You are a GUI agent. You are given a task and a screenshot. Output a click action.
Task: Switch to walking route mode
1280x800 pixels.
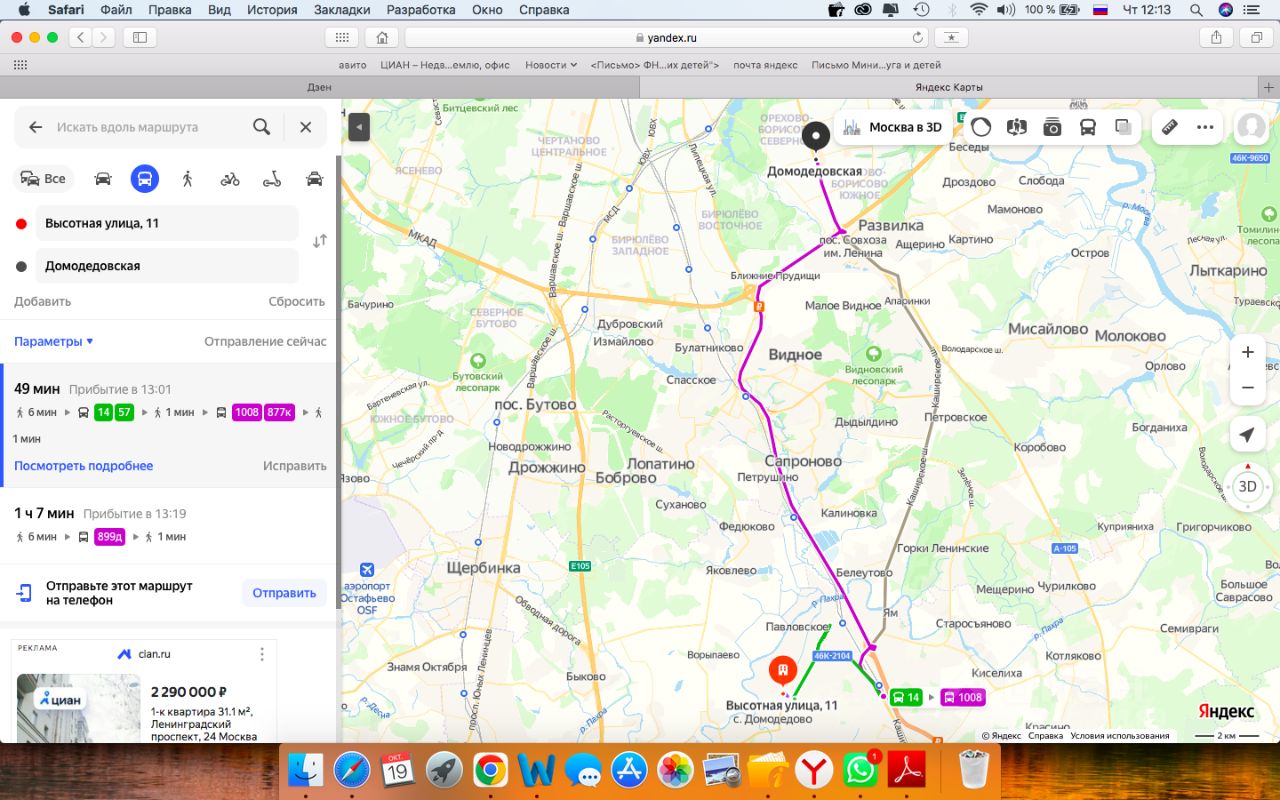(x=187, y=179)
